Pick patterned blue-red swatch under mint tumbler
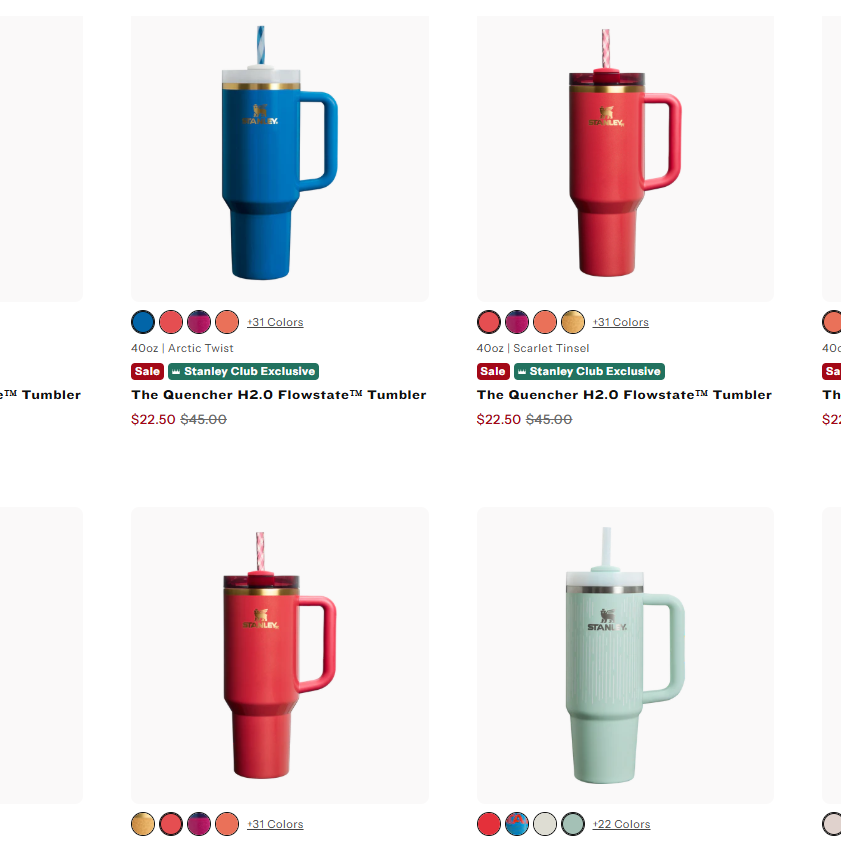 (517, 824)
